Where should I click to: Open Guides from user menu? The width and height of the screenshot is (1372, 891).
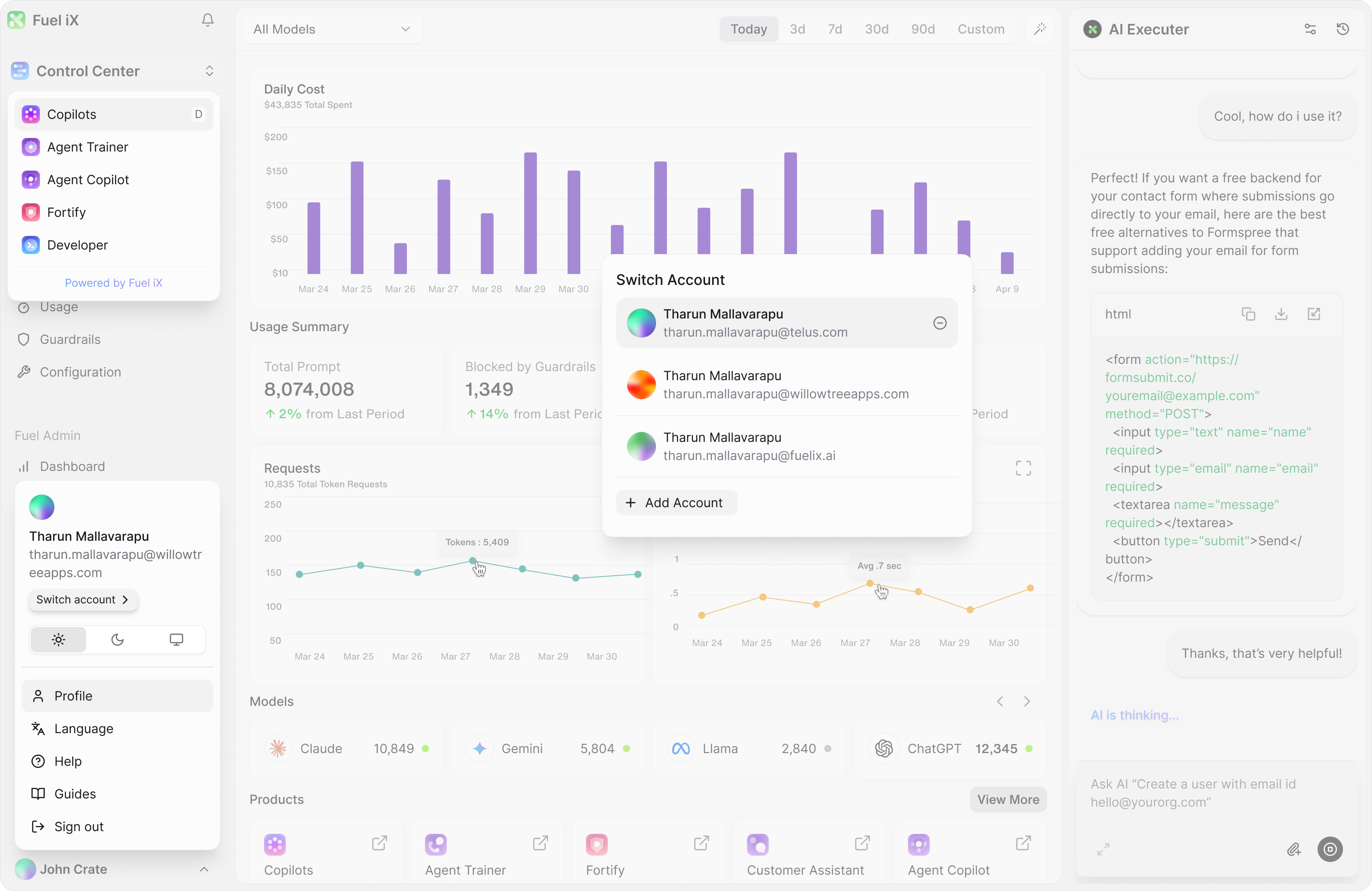click(117, 793)
